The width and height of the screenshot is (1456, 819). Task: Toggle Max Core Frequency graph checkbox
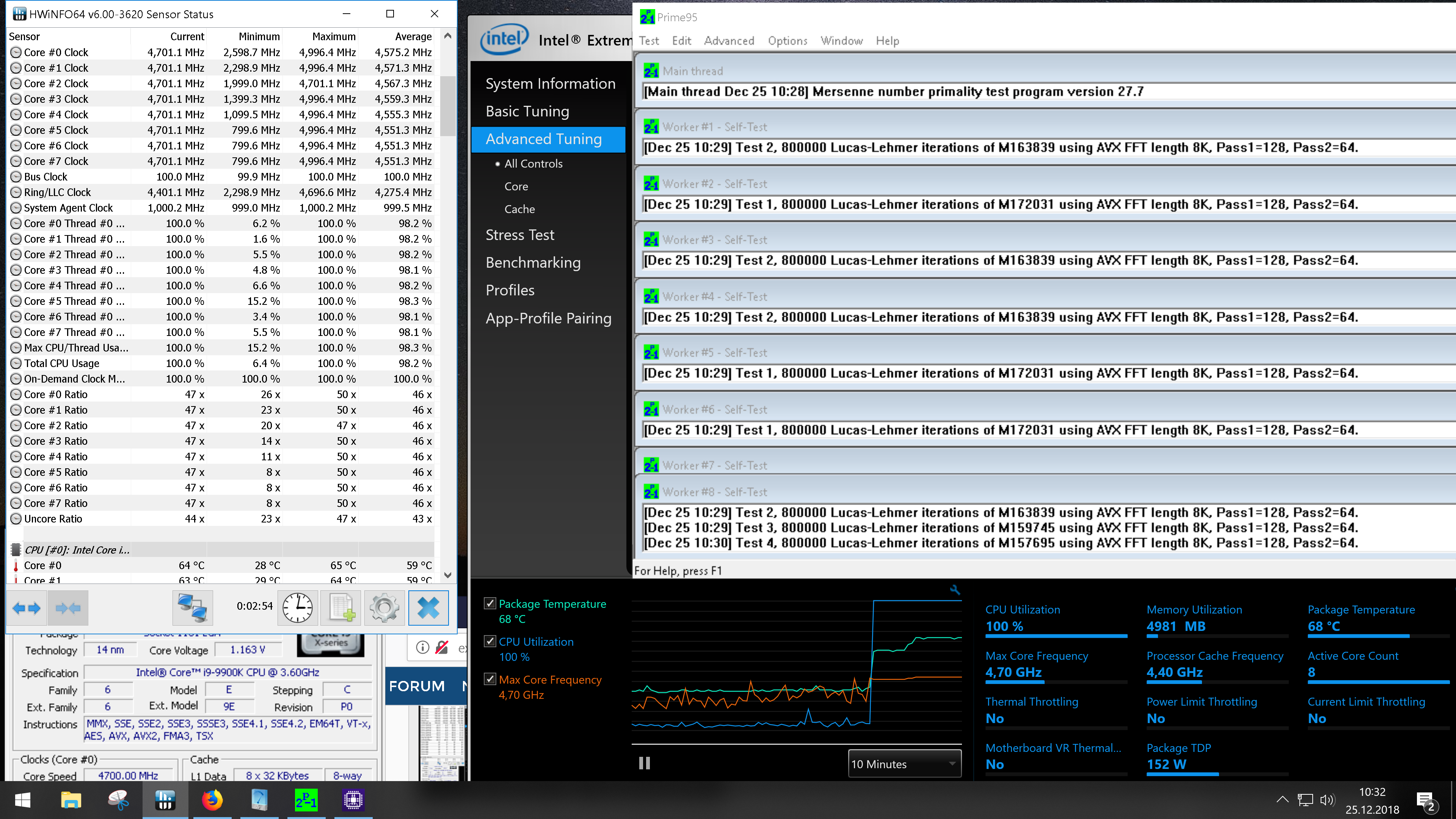pos(490,679)
